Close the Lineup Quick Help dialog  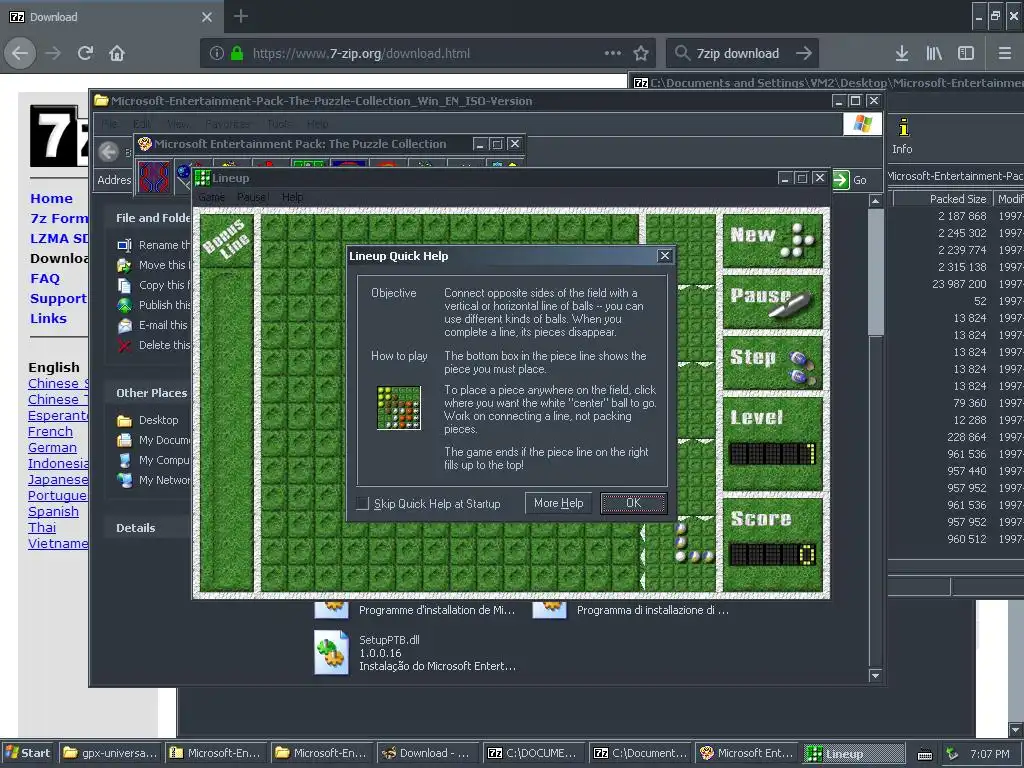[664, 256]
